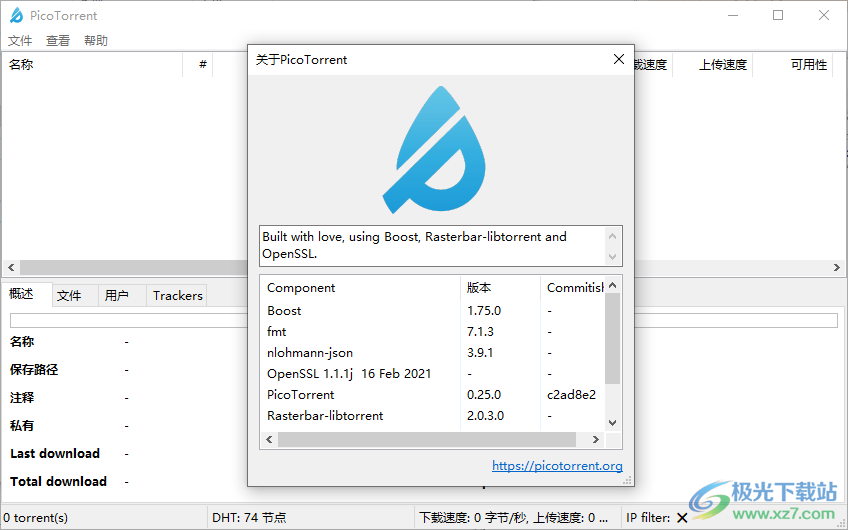This screenshot has width=848, height=530.
Task: Sort torrent list by 名称 column header
Action: [92, 65]
